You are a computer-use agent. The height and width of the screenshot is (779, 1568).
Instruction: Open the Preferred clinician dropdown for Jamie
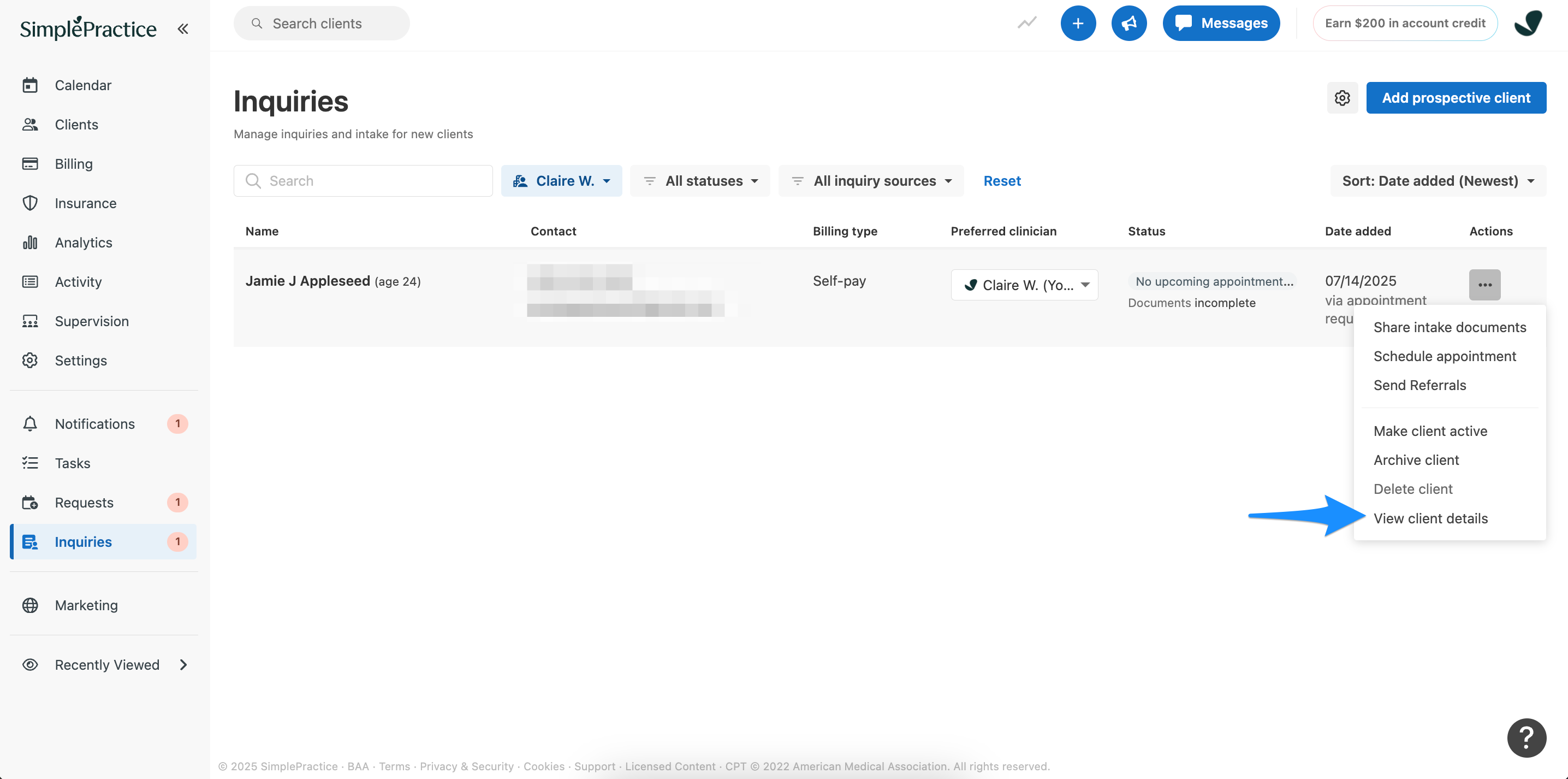coord(1024,285)
